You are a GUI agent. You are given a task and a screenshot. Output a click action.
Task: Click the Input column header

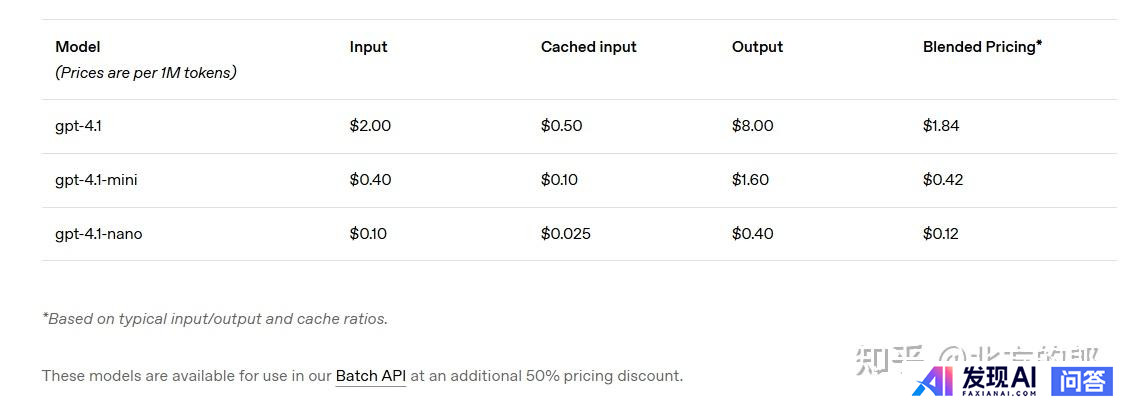point(368,47)
